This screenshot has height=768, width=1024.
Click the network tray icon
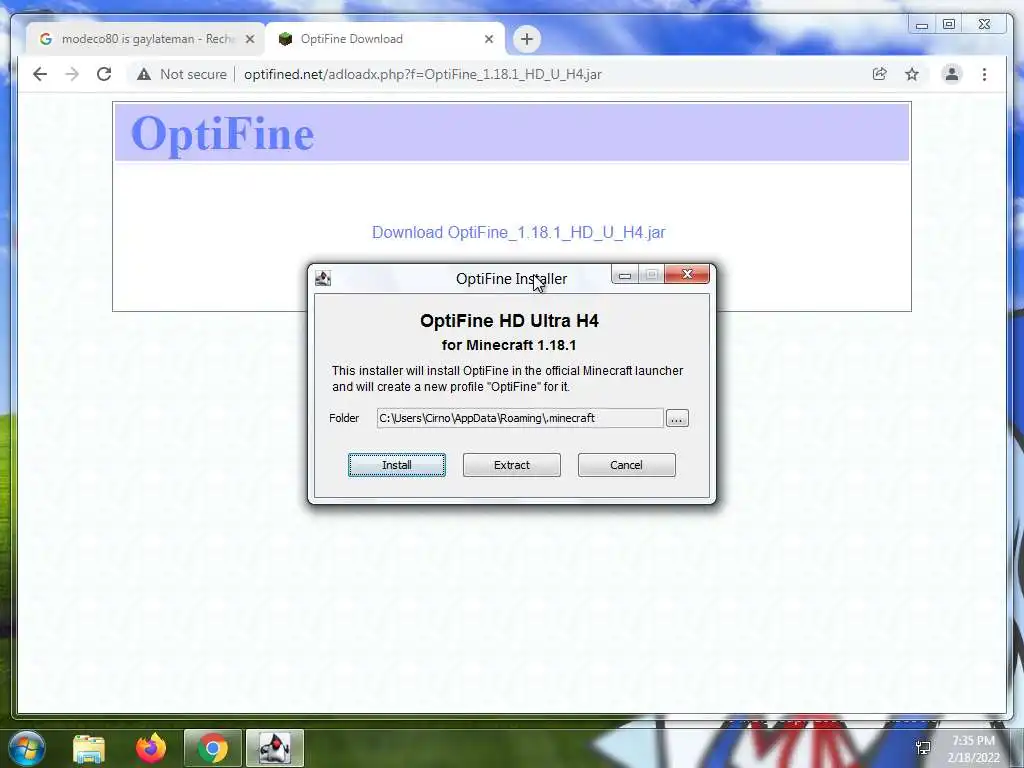[923, 748]
